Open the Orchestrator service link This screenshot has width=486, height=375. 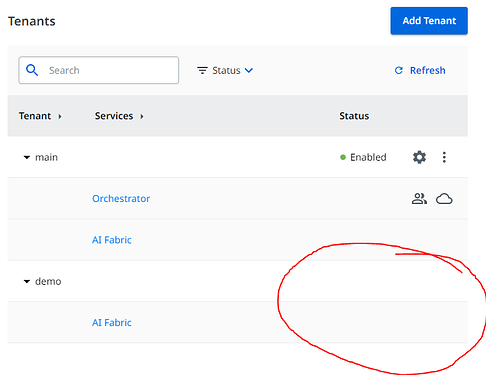pos(121,199)
